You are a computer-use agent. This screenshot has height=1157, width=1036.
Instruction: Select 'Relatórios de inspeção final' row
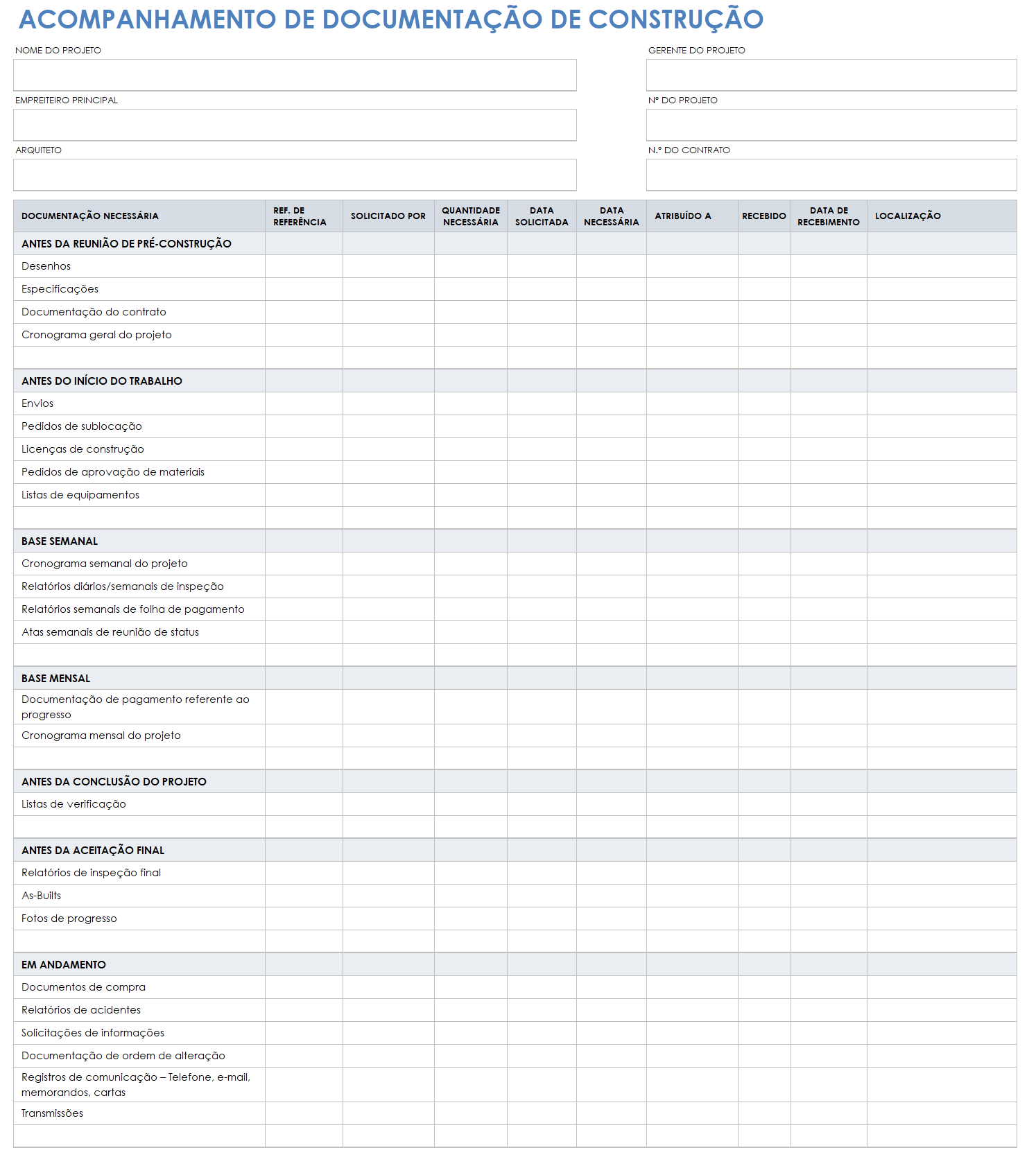tap(515, 873)
